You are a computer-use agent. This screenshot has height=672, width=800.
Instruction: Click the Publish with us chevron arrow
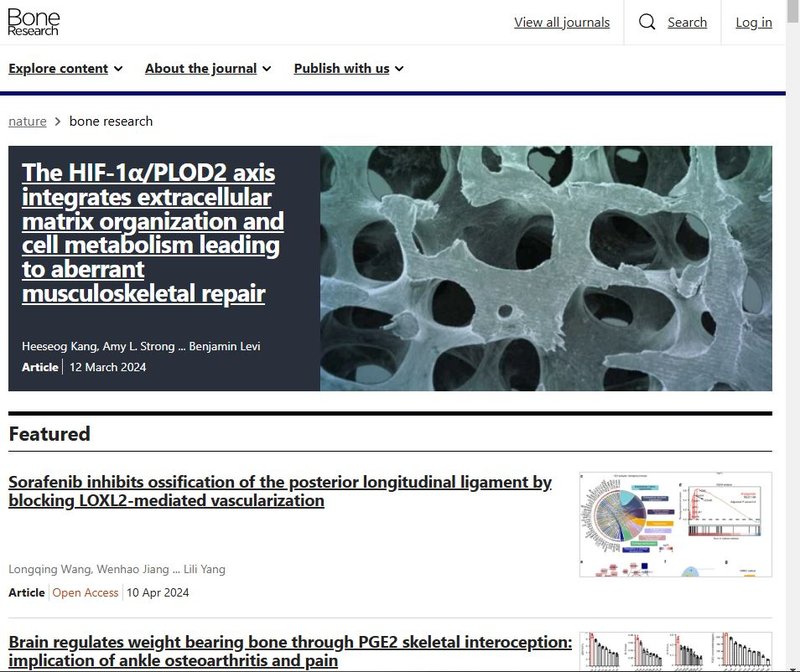(399, 69)
